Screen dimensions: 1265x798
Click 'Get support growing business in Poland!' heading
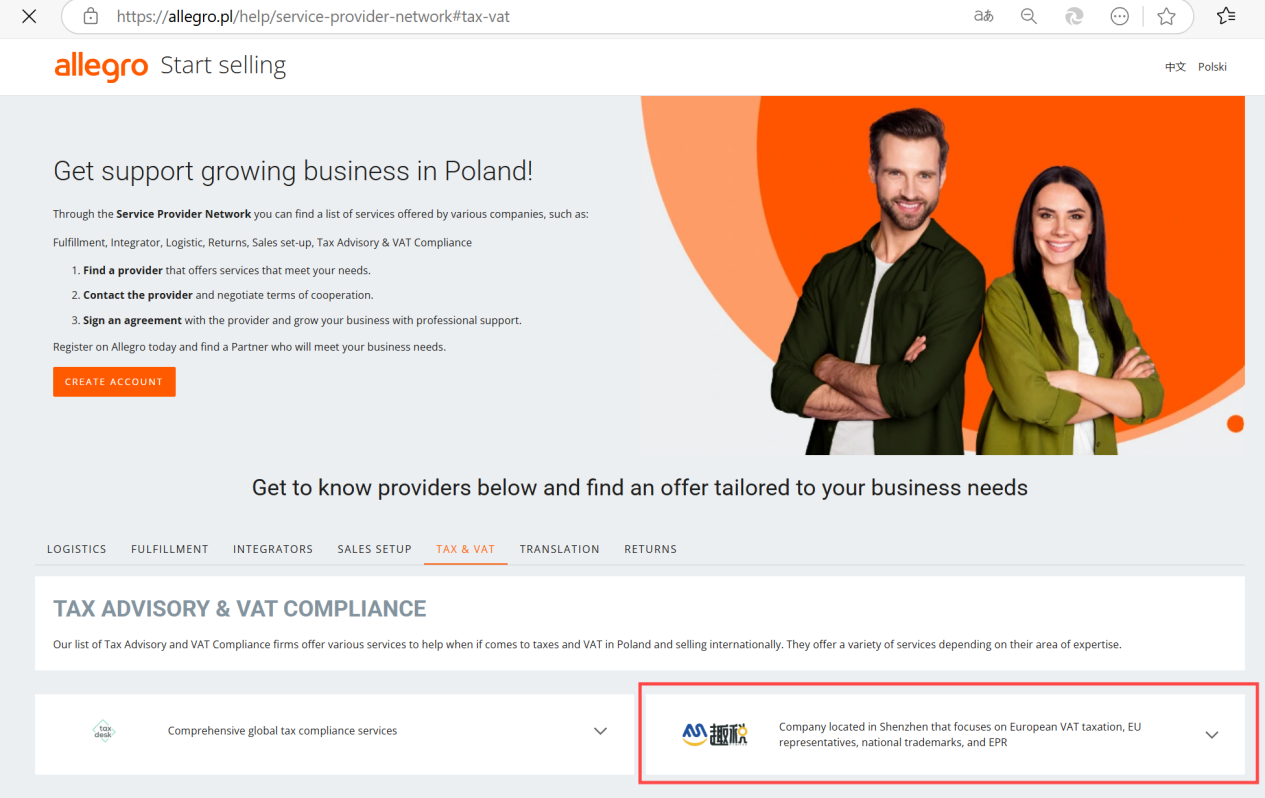[x=293, y=171]
